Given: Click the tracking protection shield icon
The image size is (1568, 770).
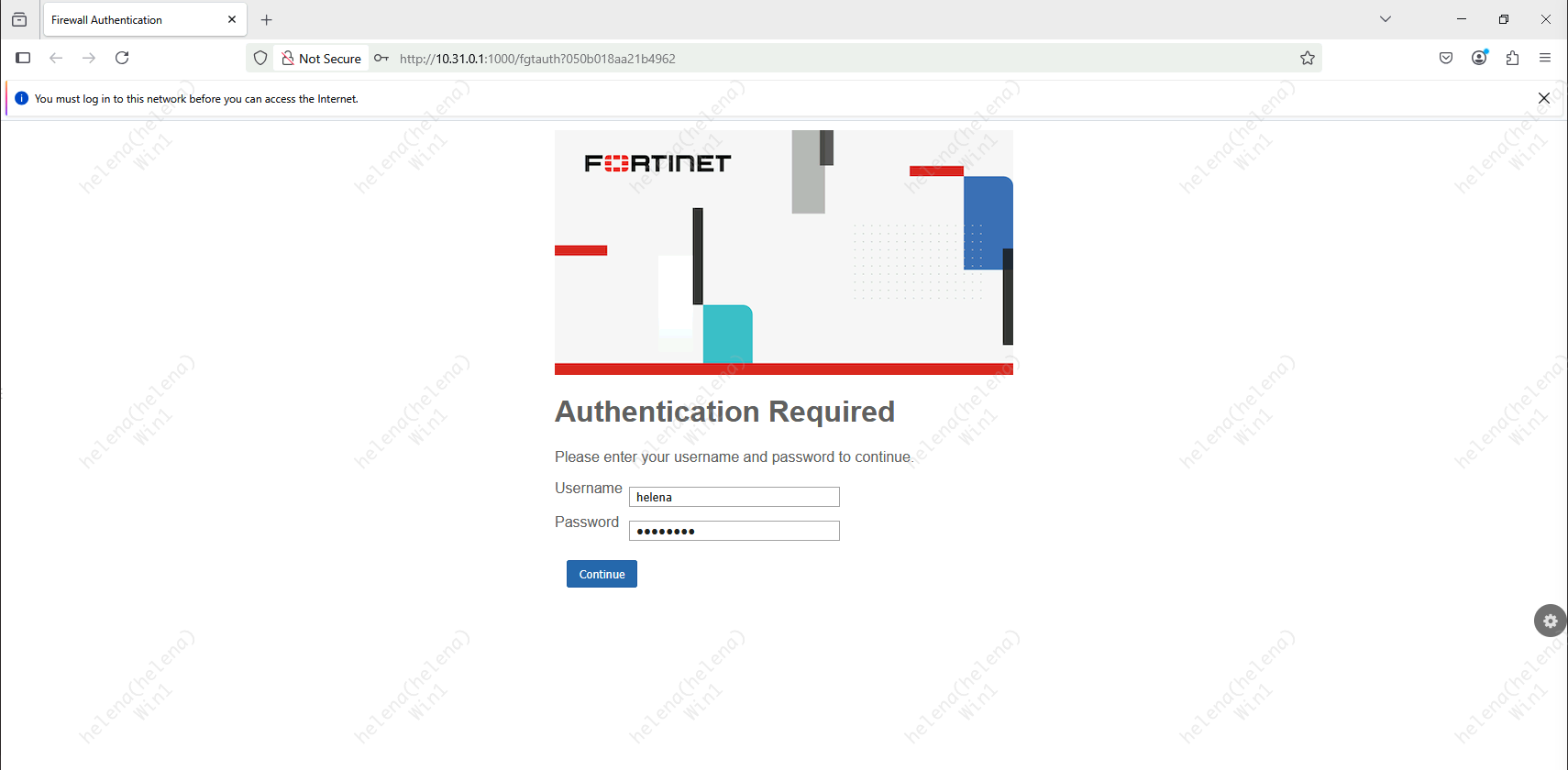Looking at the screenshot, I should (260, 59).
